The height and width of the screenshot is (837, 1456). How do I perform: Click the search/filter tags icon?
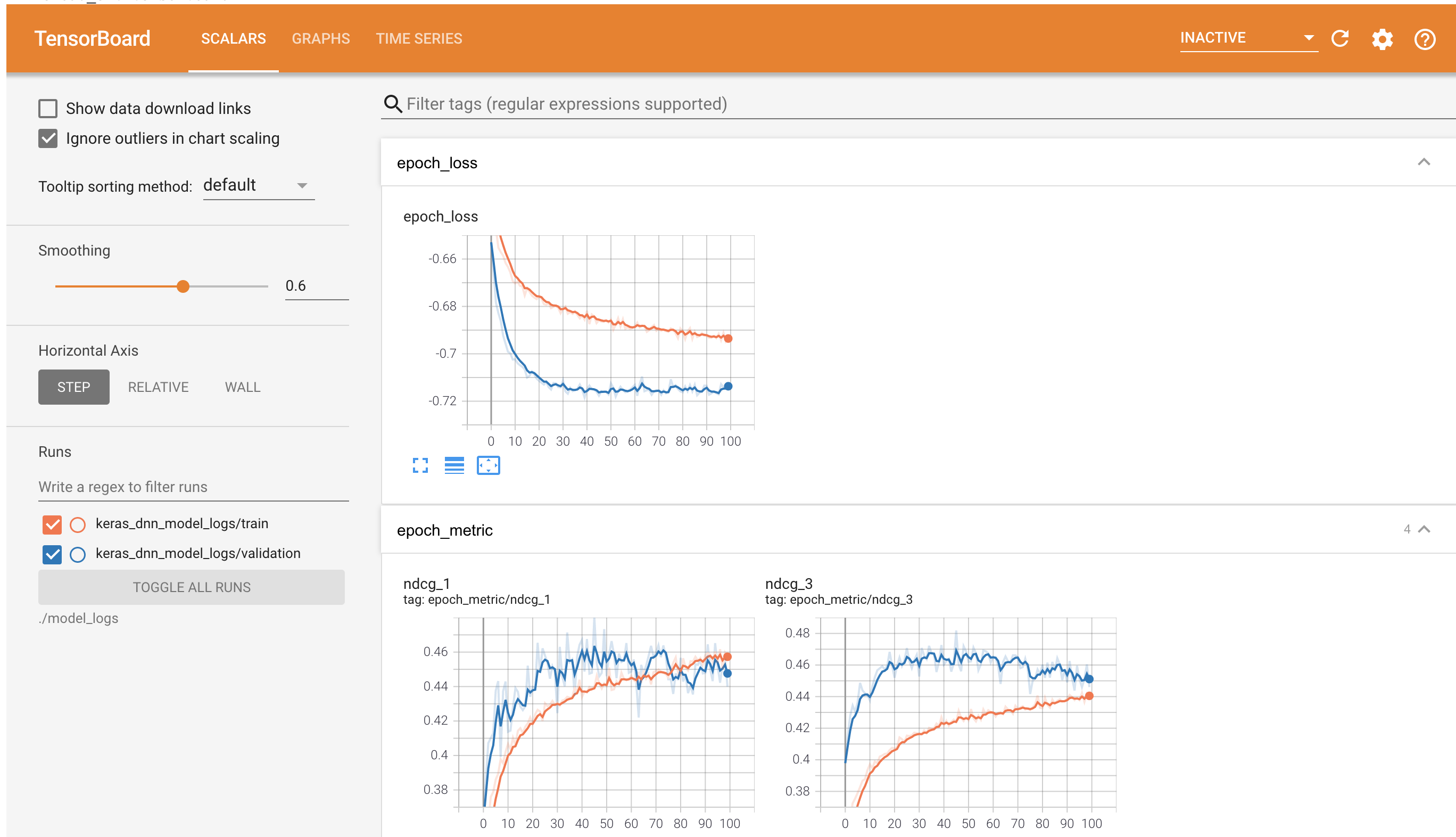pos(394,104)
